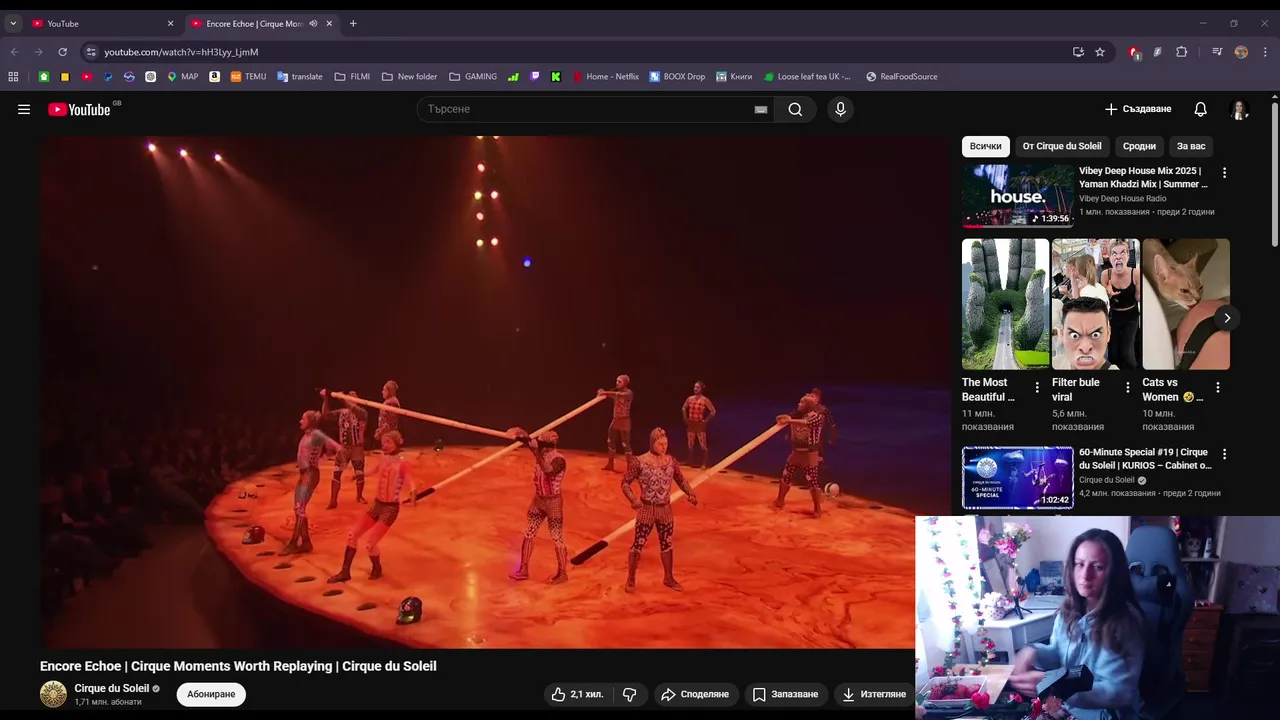Open options for the Vibey Deep House Mix video
Image resolution: width=1280 pixels, height=720 pixels.
[x=1224, y=173]
